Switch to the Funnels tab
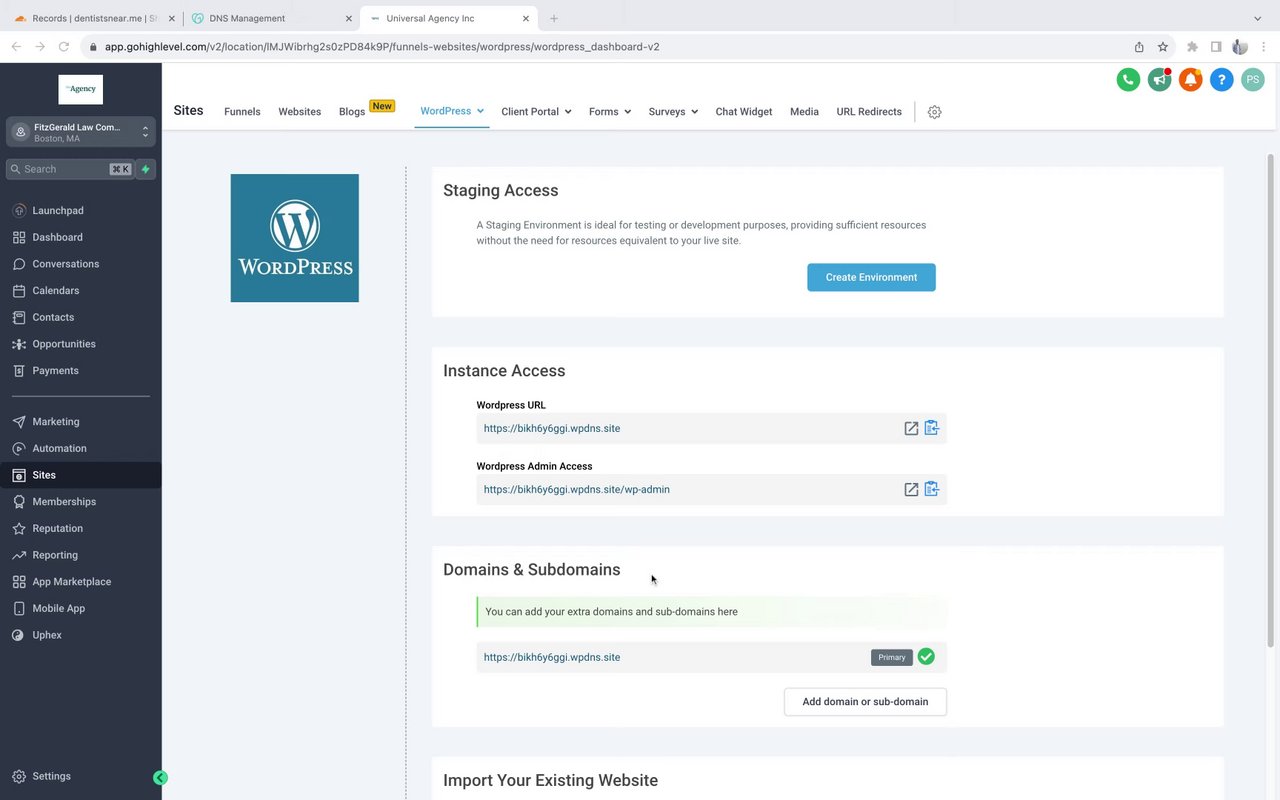1280x800 pixels. click(242, 112)
